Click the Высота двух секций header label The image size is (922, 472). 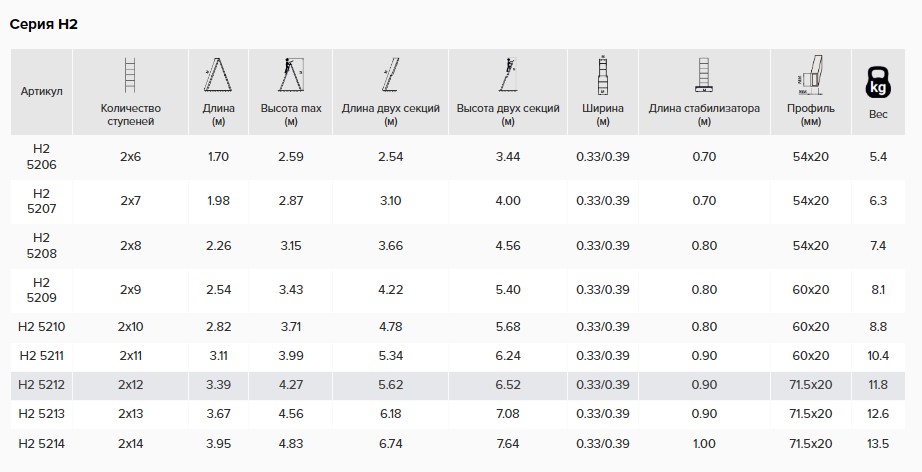pos(508,115)
